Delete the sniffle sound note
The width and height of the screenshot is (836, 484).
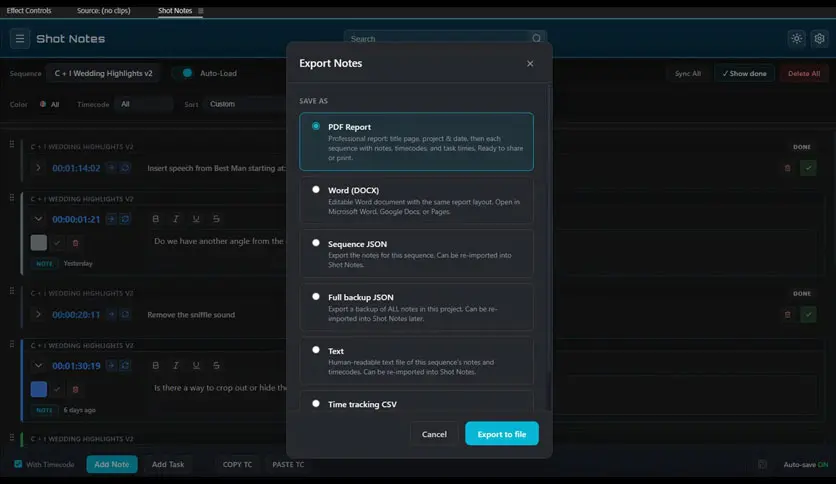pos(787,314)
